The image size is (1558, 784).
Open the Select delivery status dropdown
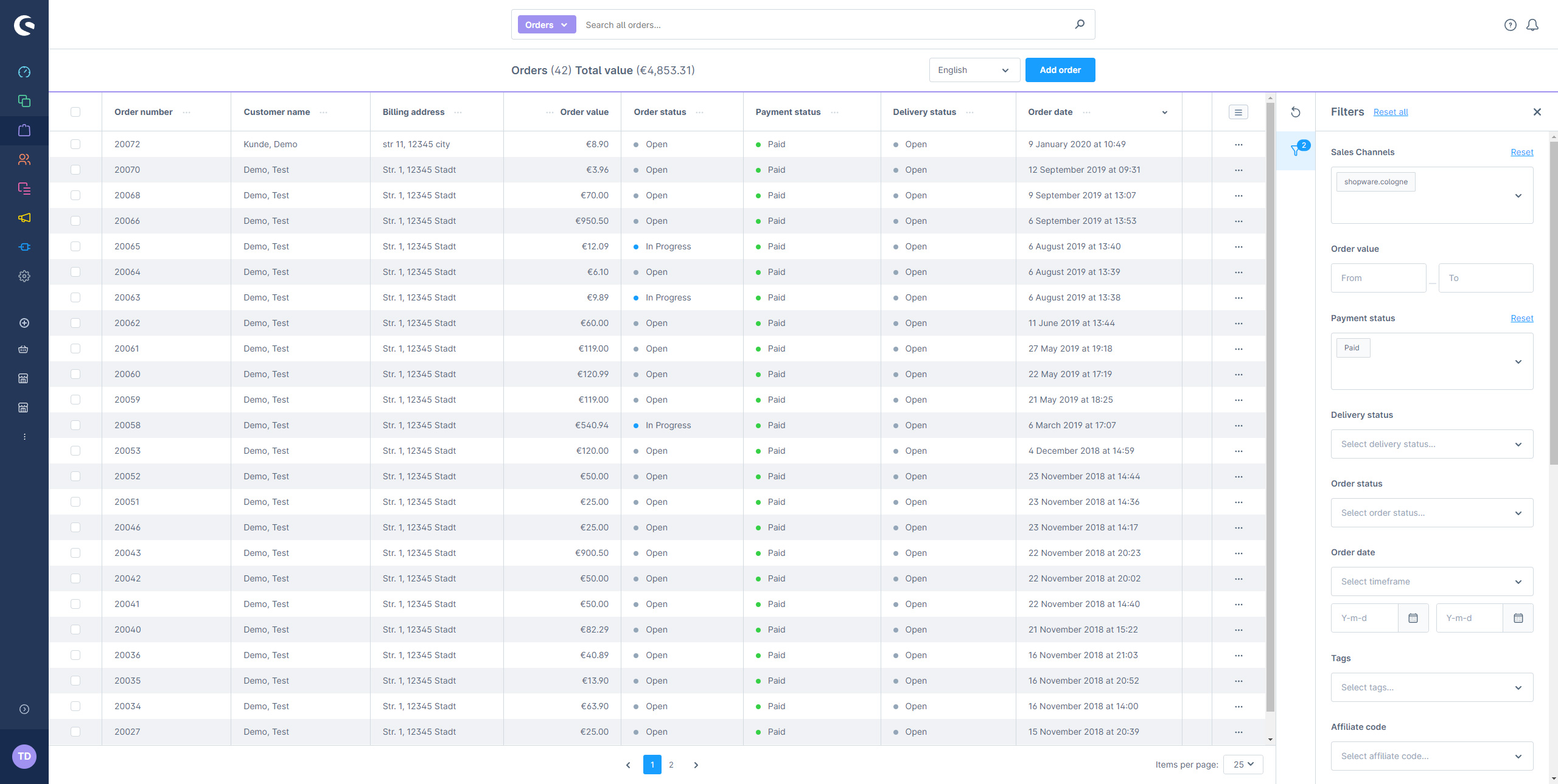(x=1431, y=444)
